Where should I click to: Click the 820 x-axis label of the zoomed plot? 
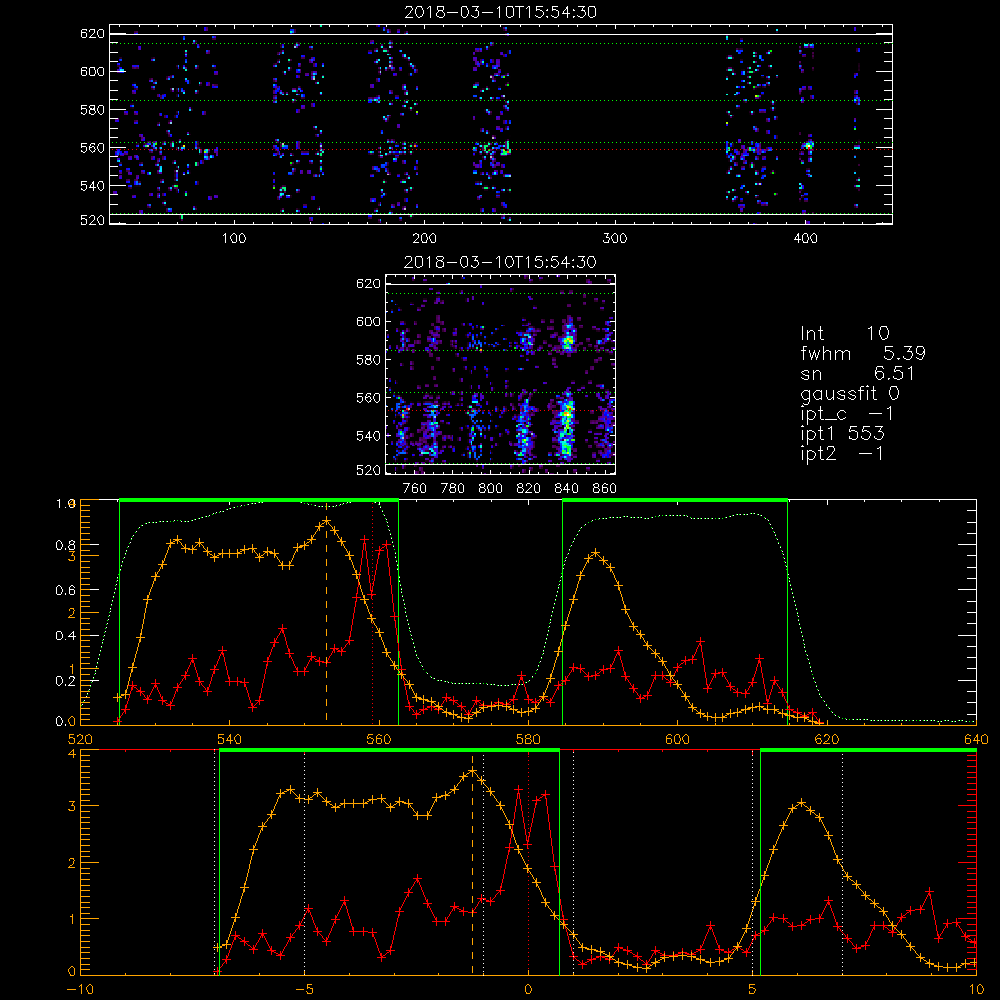point(529,489)
